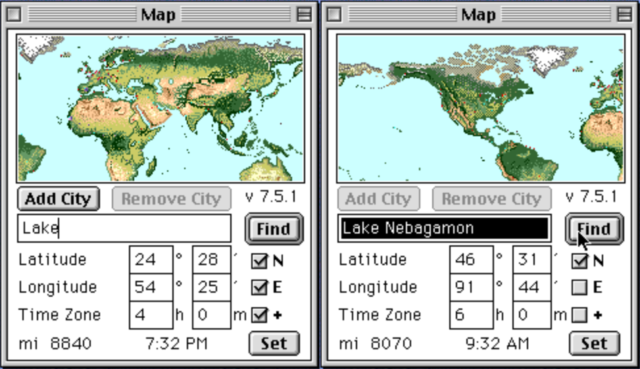Viewport: 640px width, 369px height.
Task: Click the collapse box of left Map window
Action: click(x=304, y=14)
